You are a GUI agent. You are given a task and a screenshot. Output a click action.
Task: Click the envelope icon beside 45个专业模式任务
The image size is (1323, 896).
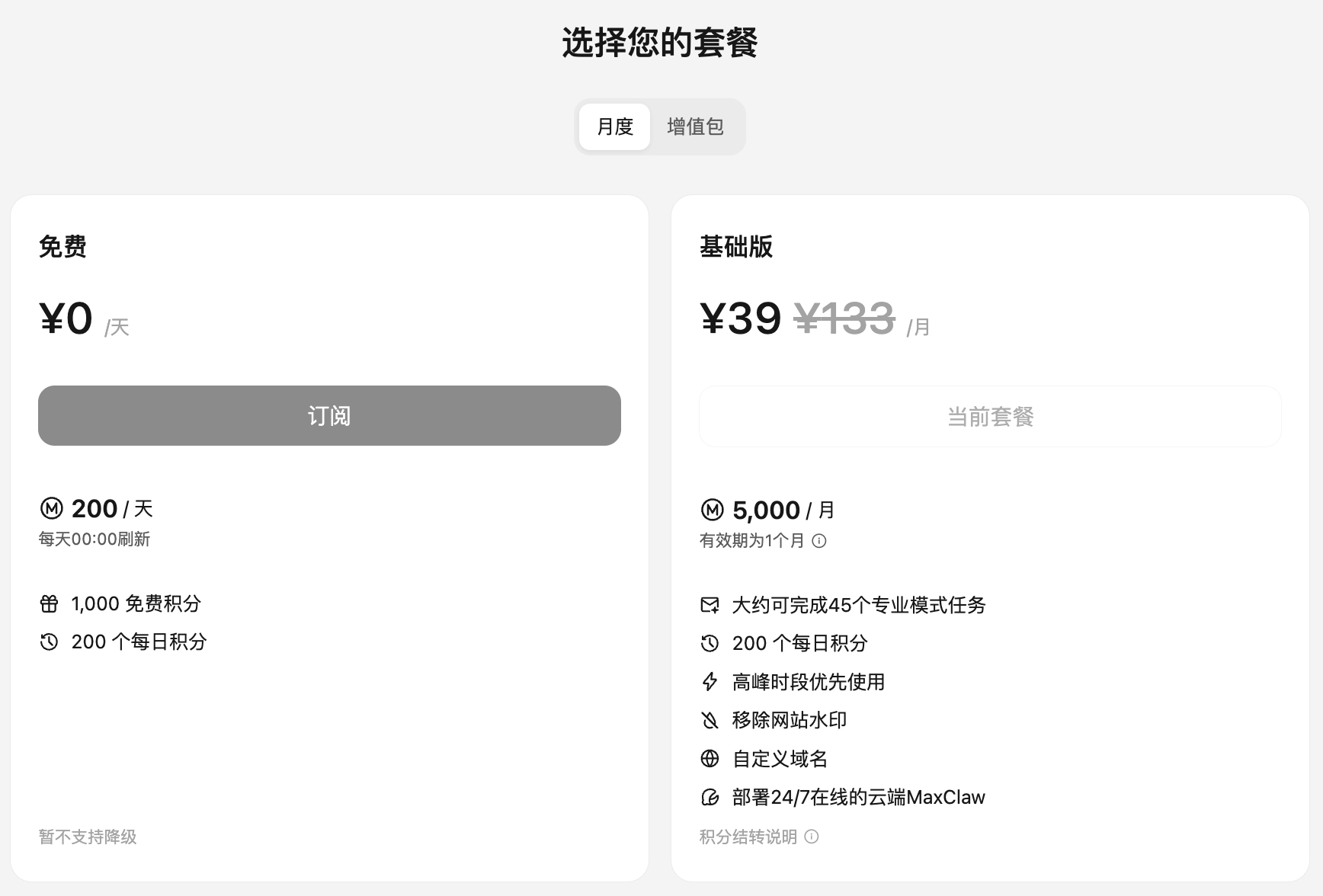coord(710,605)
